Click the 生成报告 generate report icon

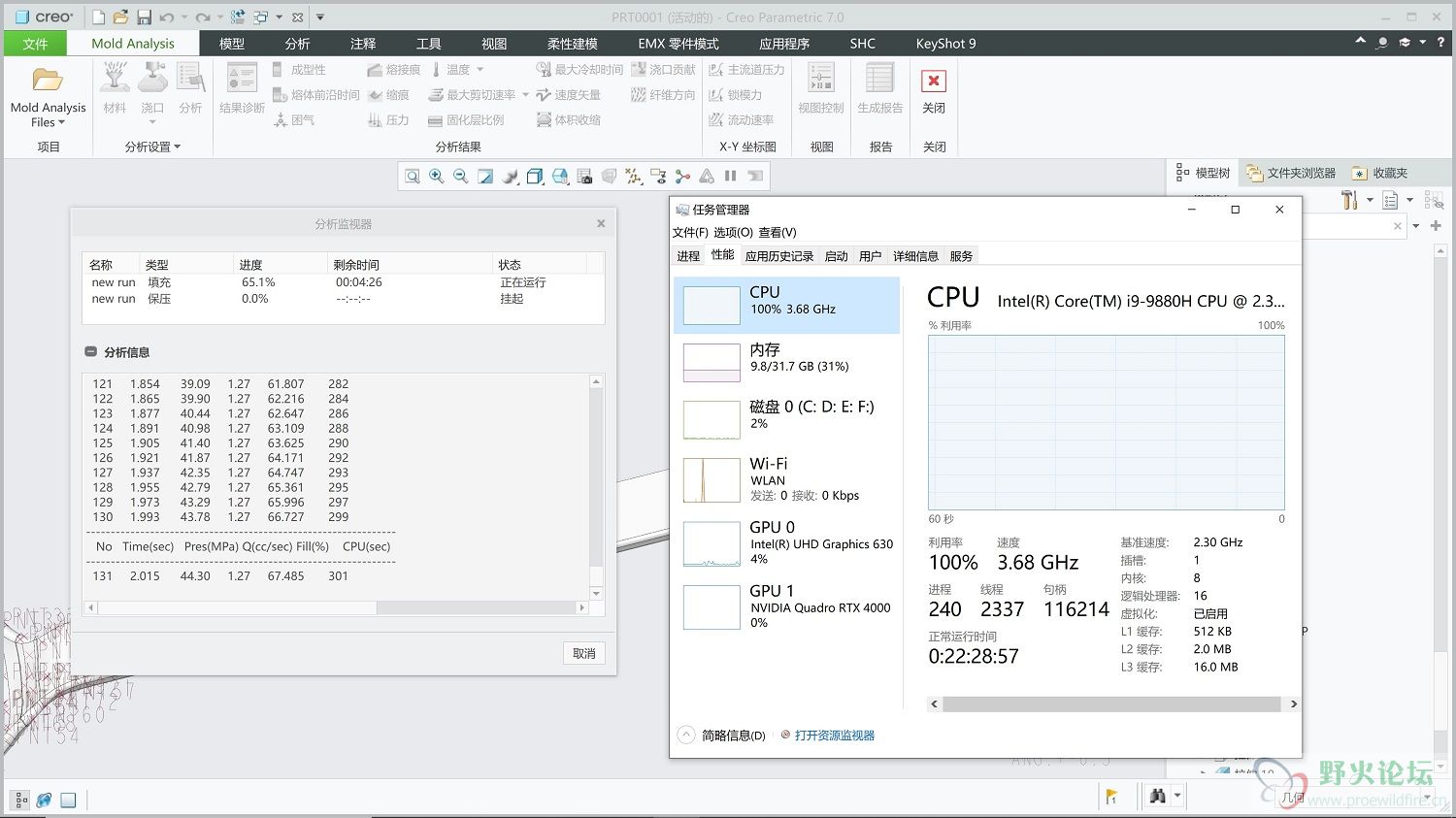[x=880, y=80]
